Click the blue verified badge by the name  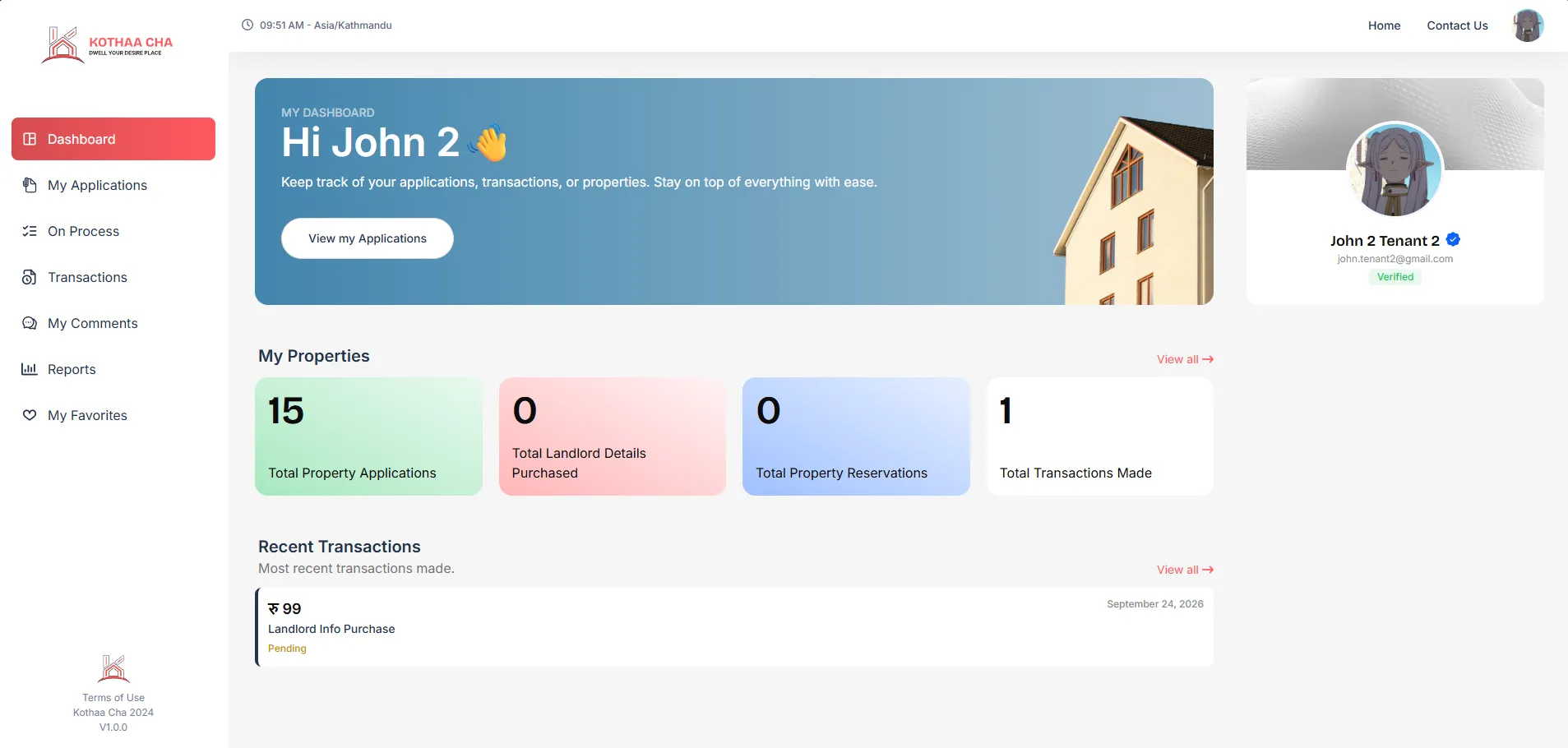coord(1453,239)
